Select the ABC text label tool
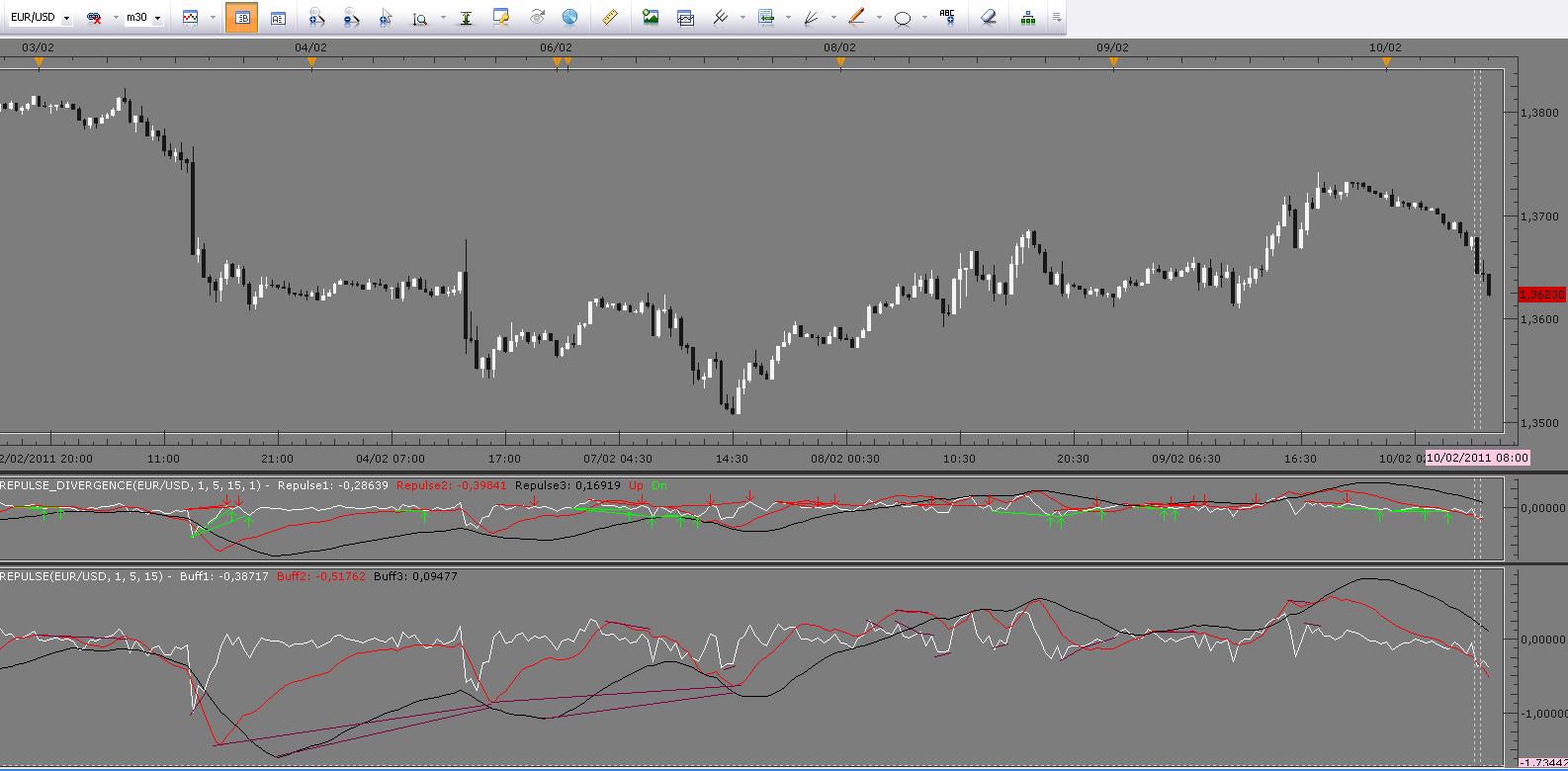This screenshot has width=1568, height=771. [947, 18]
